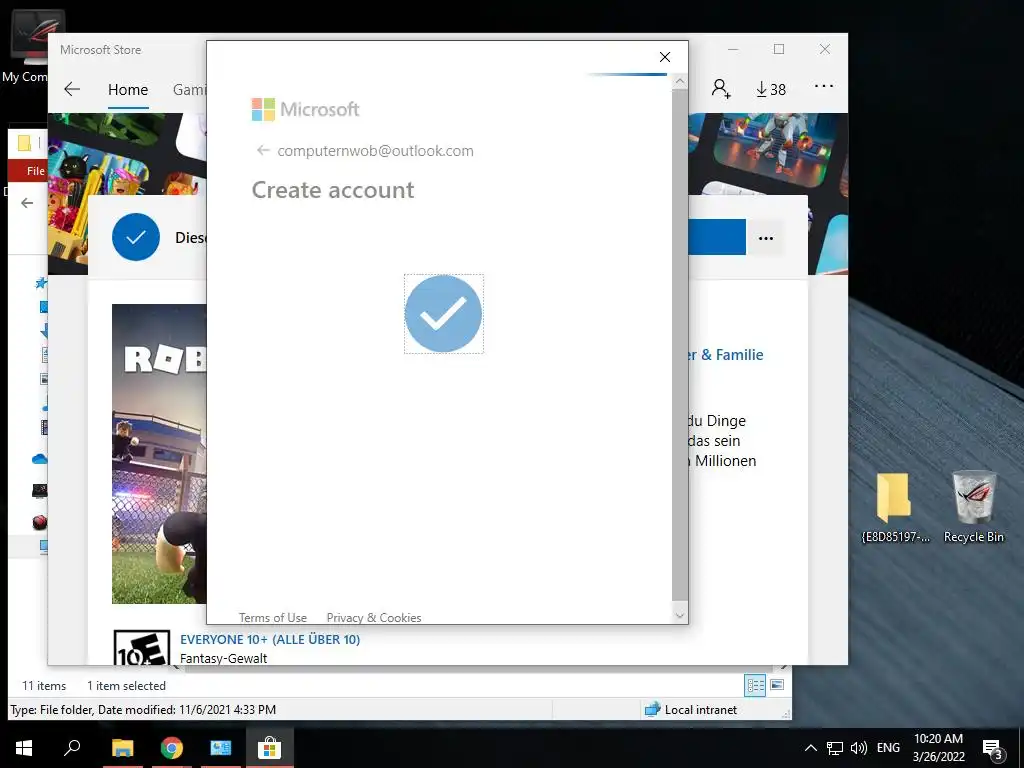The image size is (1024, 768).
Task: Open Gaming tab in Microsoft Store
Action: pyautogui.click(x=189, y=89)
